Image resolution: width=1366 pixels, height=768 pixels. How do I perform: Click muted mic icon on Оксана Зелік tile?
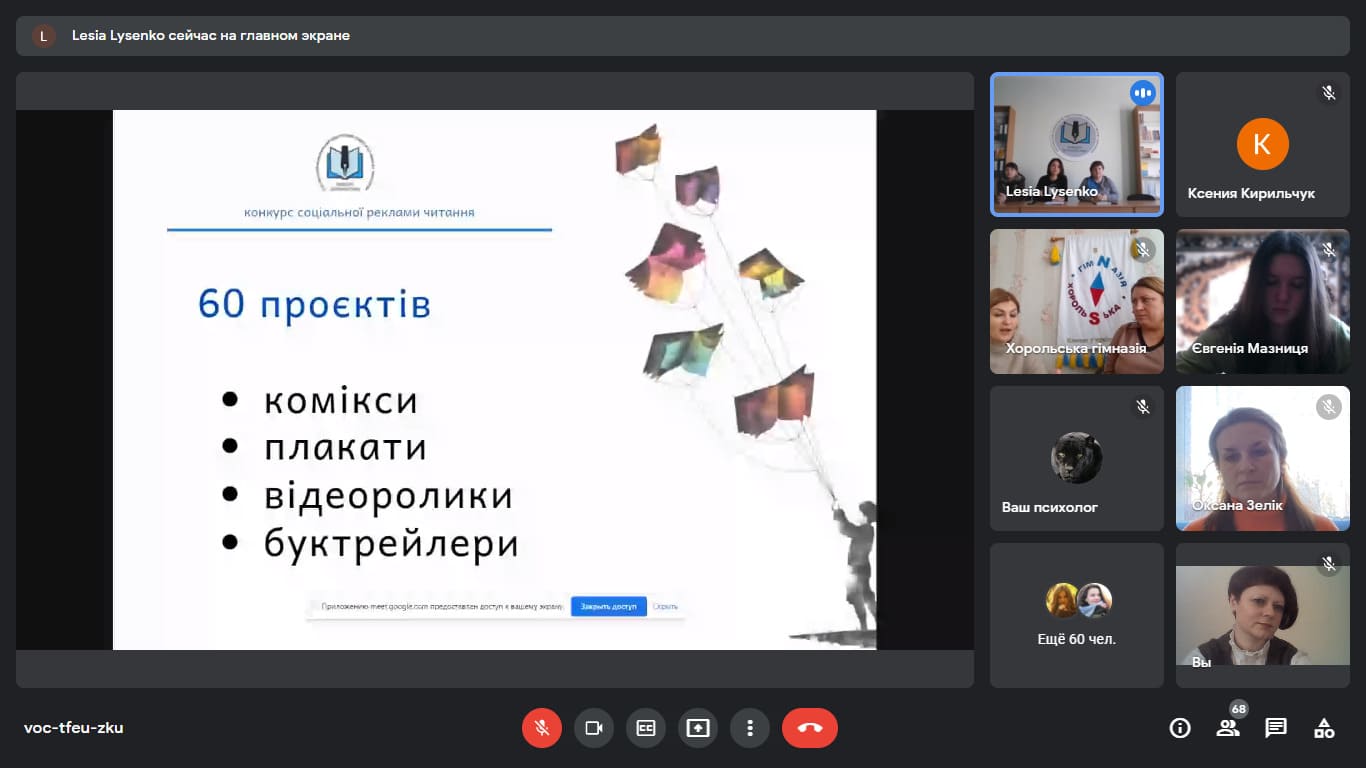(x=1328, y=407)
